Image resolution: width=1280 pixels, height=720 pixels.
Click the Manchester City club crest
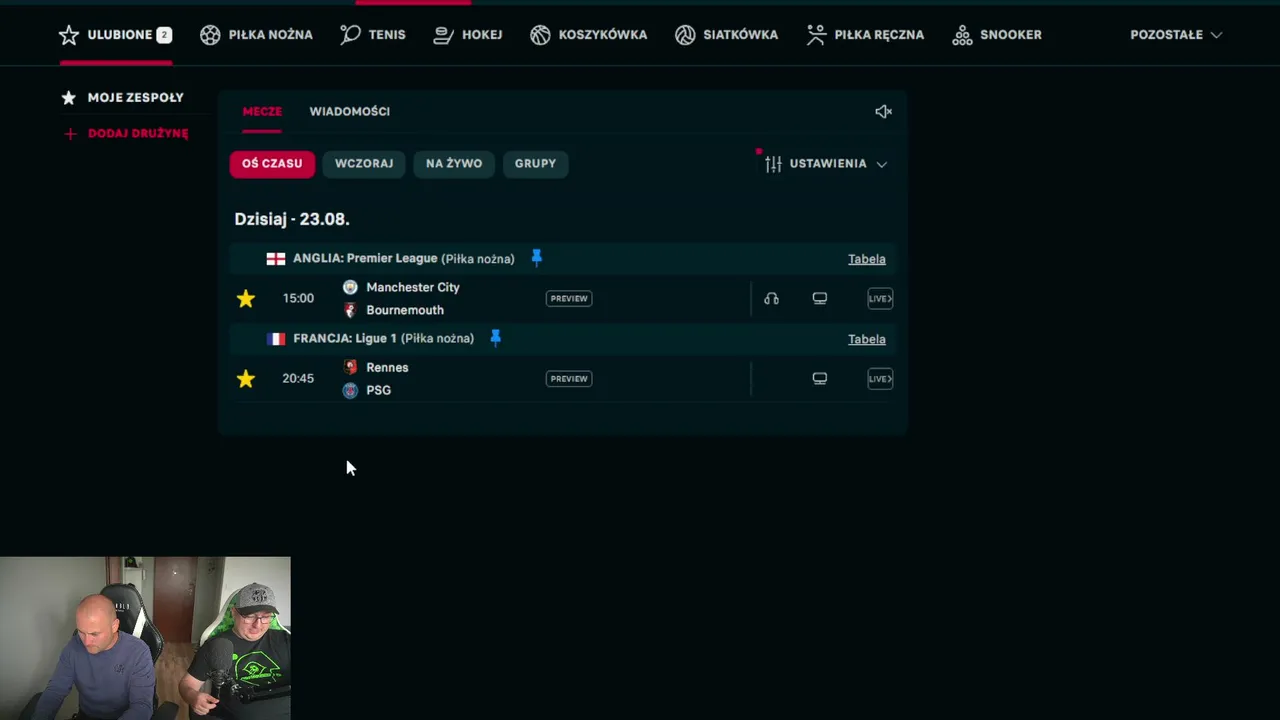[350, 287]
